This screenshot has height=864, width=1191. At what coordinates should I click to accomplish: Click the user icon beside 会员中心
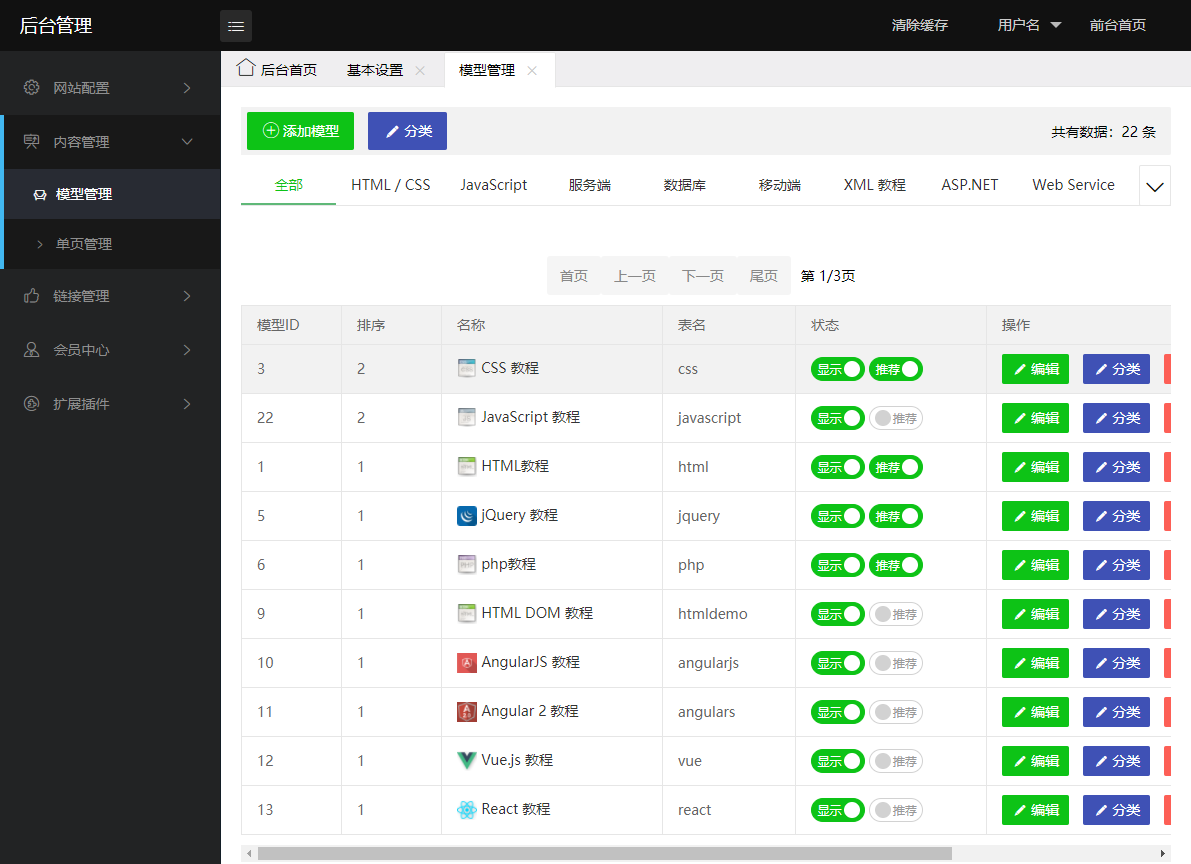coord(32,350)
